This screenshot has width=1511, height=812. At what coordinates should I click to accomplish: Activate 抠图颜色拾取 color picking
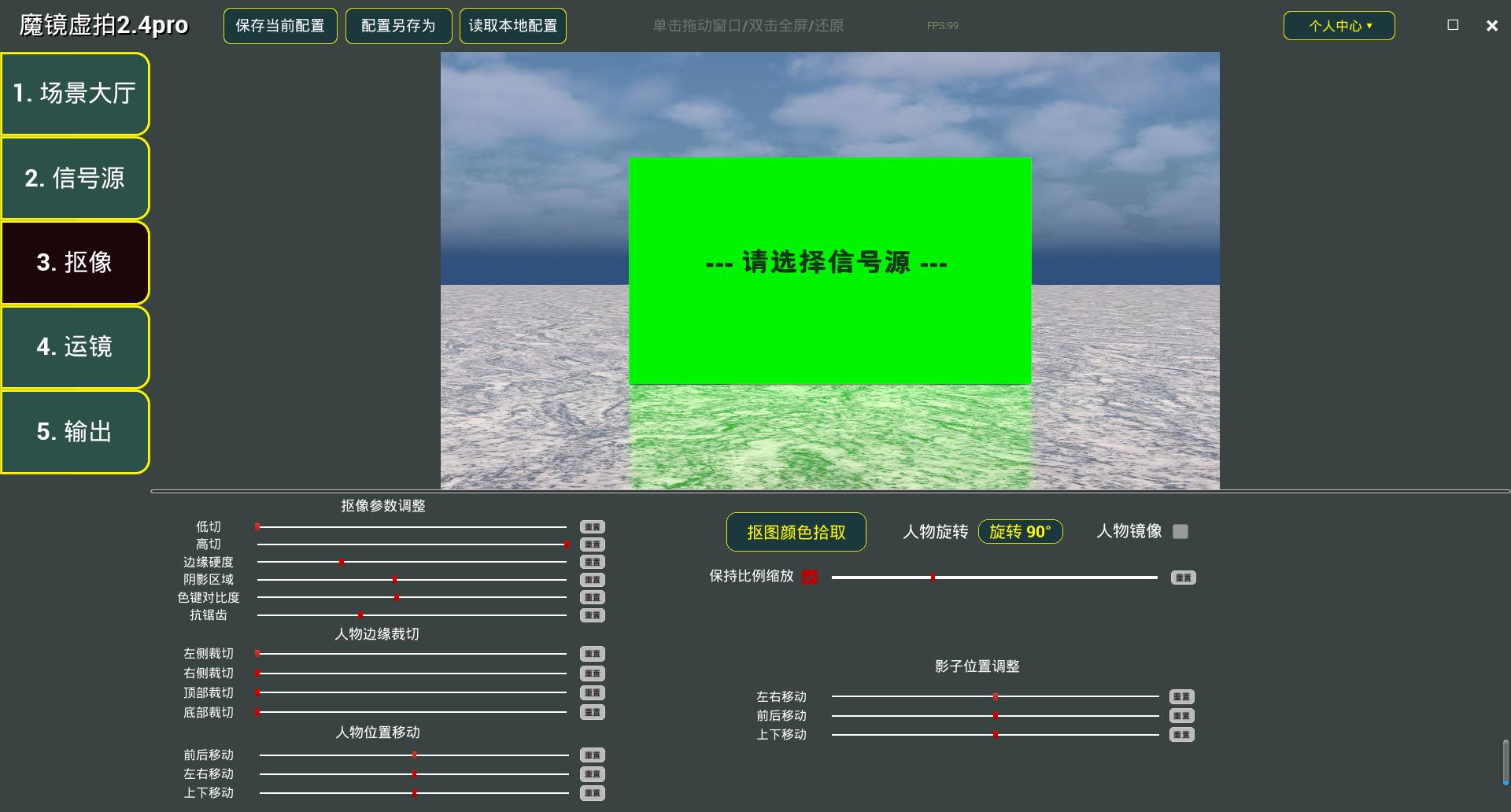(796, 532)
